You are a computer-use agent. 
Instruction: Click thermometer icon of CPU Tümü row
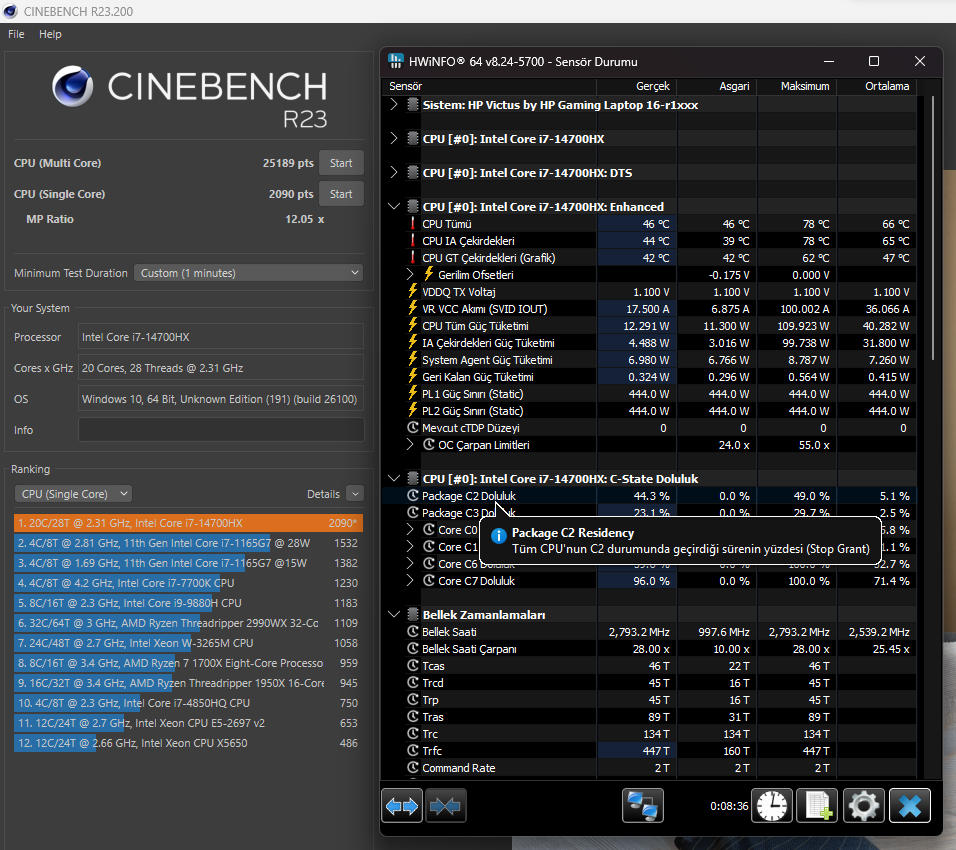[x=413, y=224]
